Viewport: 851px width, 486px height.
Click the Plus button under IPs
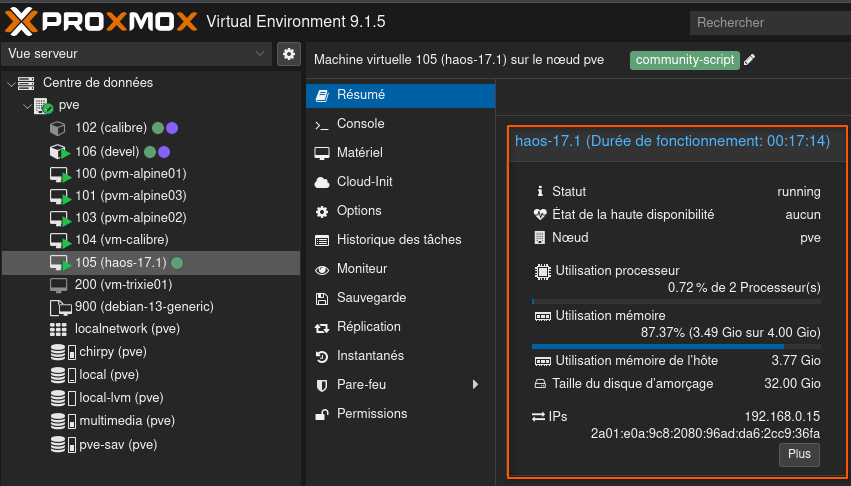(799, 454)
